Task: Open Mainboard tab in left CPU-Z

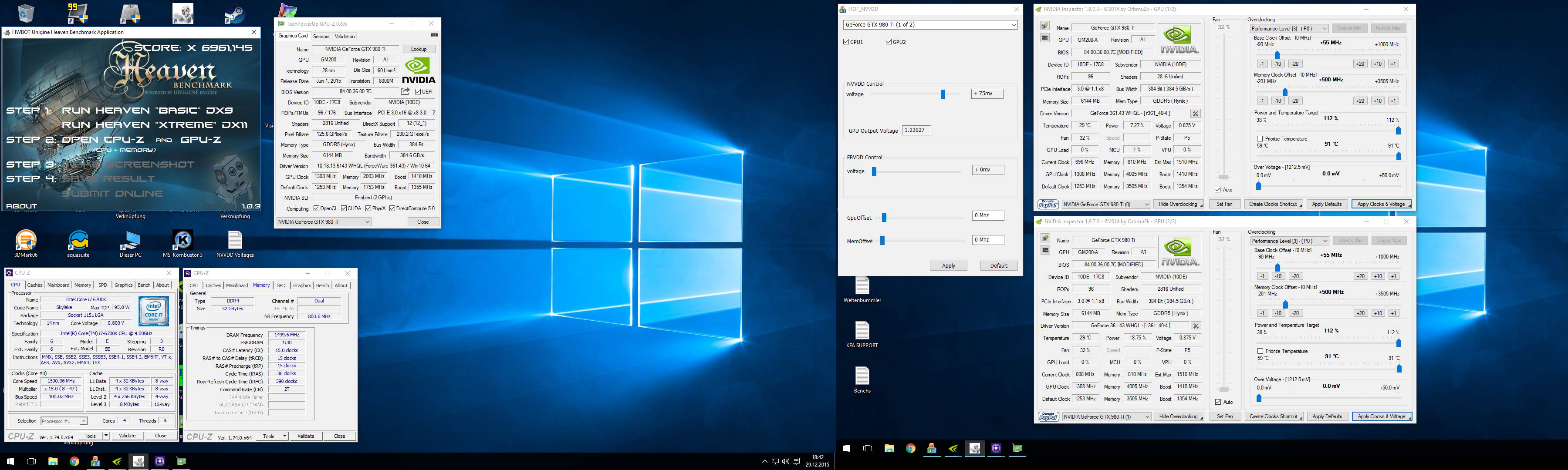Action: 58,285
